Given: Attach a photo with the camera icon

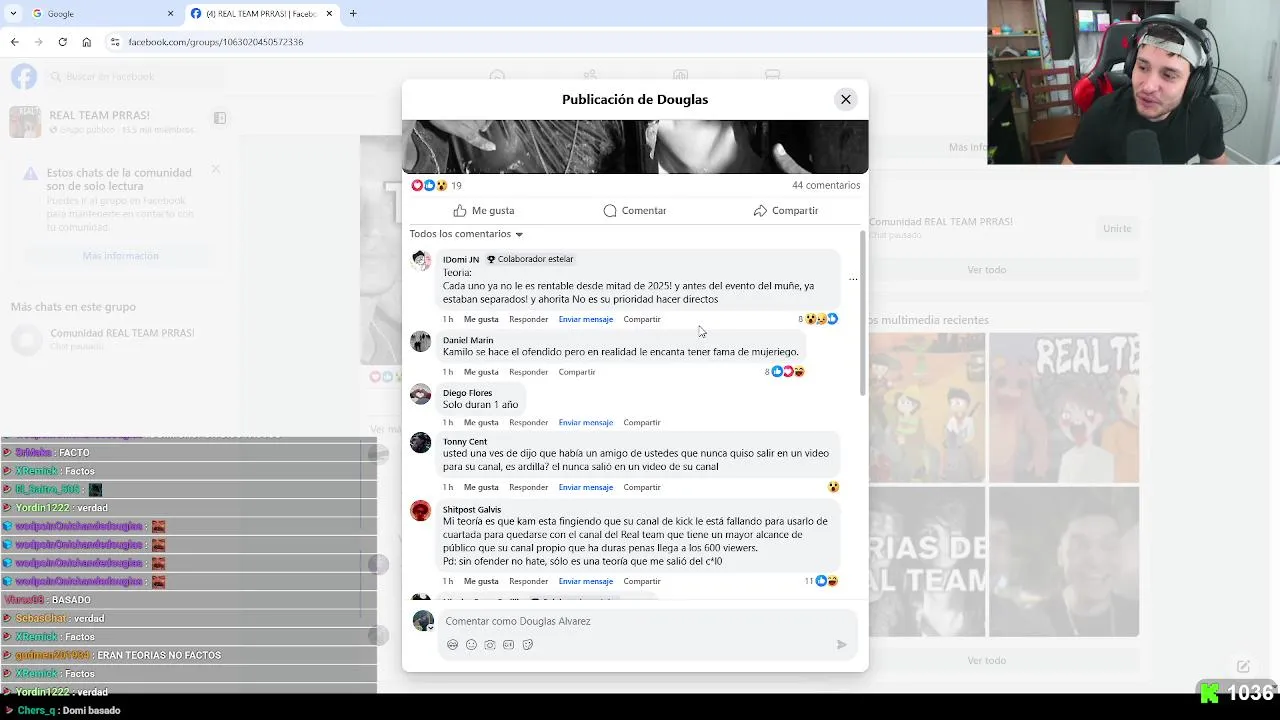Looking at the screenshot, I should tap(490, 645).
